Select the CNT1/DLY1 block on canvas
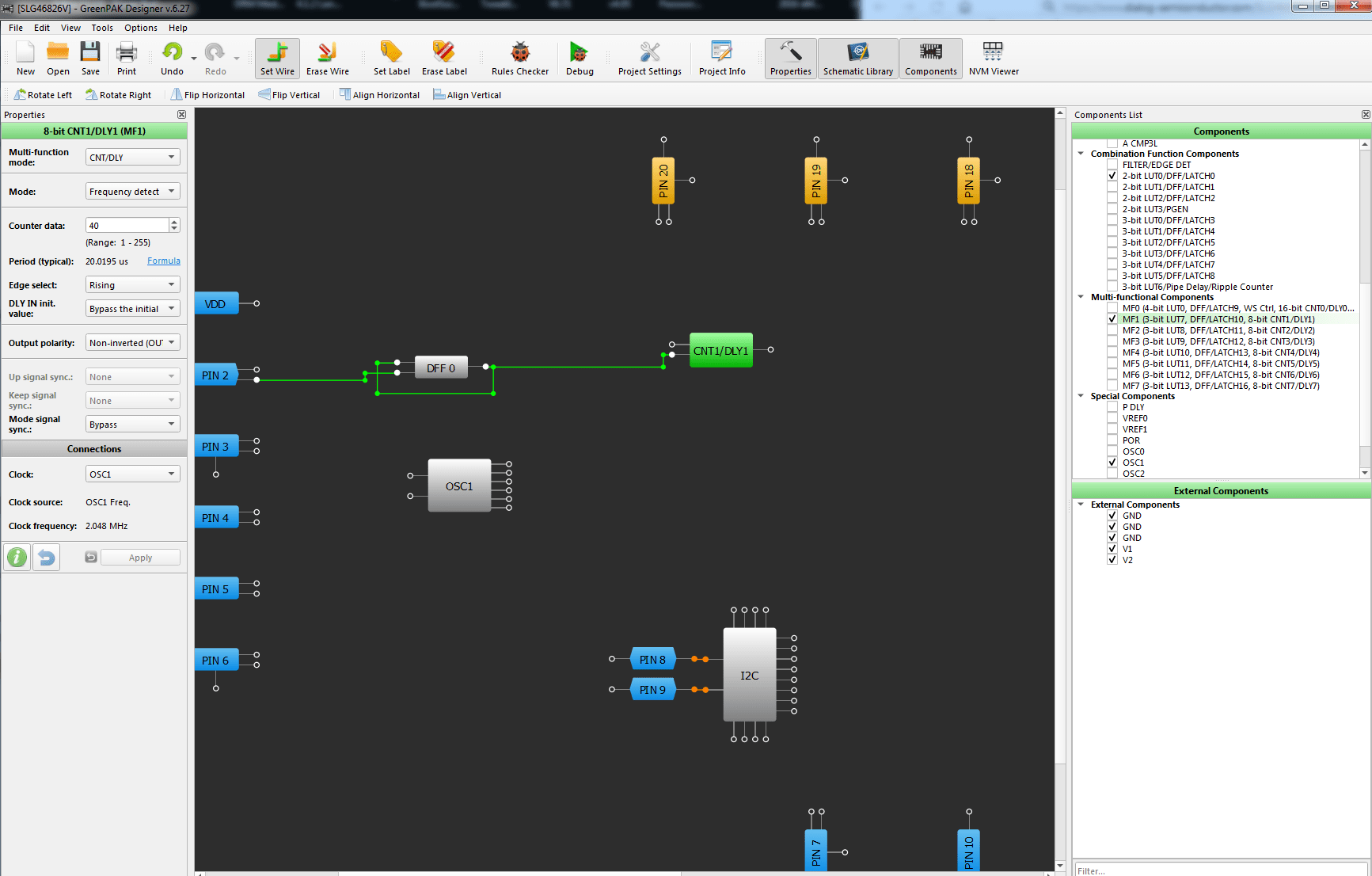The image size is (1372, 876). (720, 350)
